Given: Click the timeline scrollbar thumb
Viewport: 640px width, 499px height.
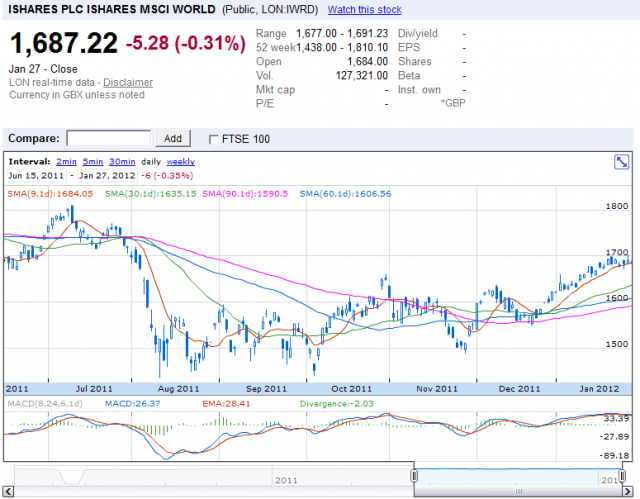Looking at the screenshot, I should coord(518,491).
